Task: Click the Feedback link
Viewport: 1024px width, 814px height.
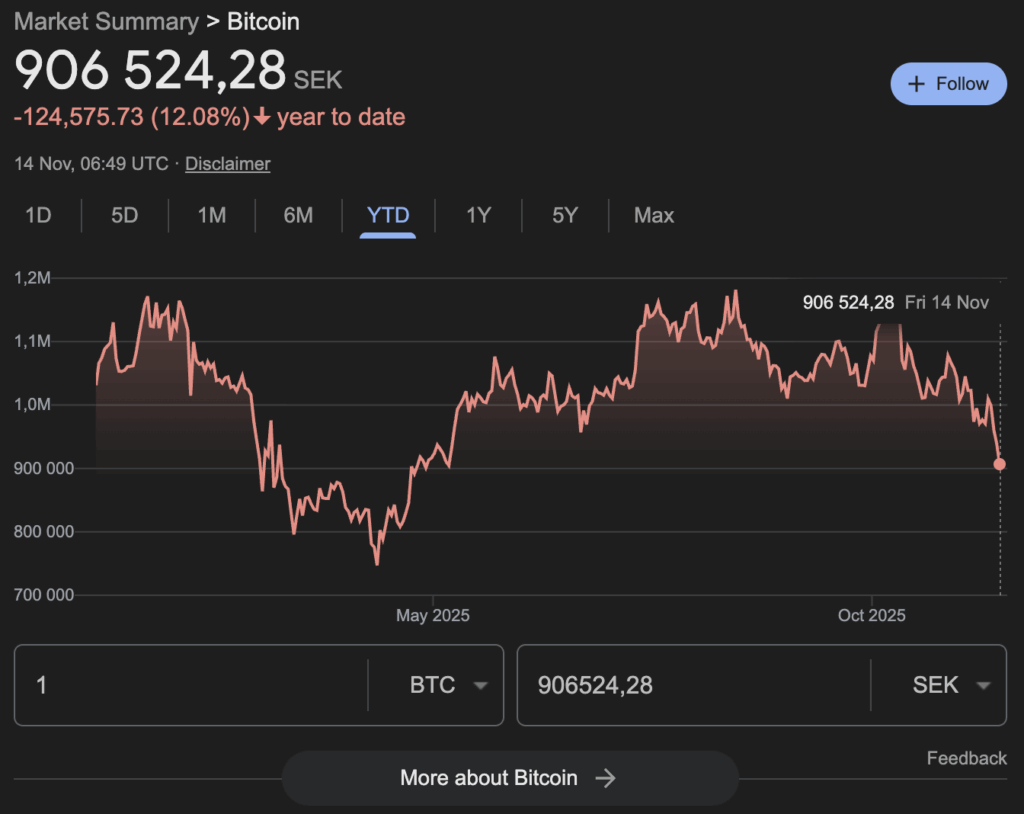Action: (x=966, y=758)
